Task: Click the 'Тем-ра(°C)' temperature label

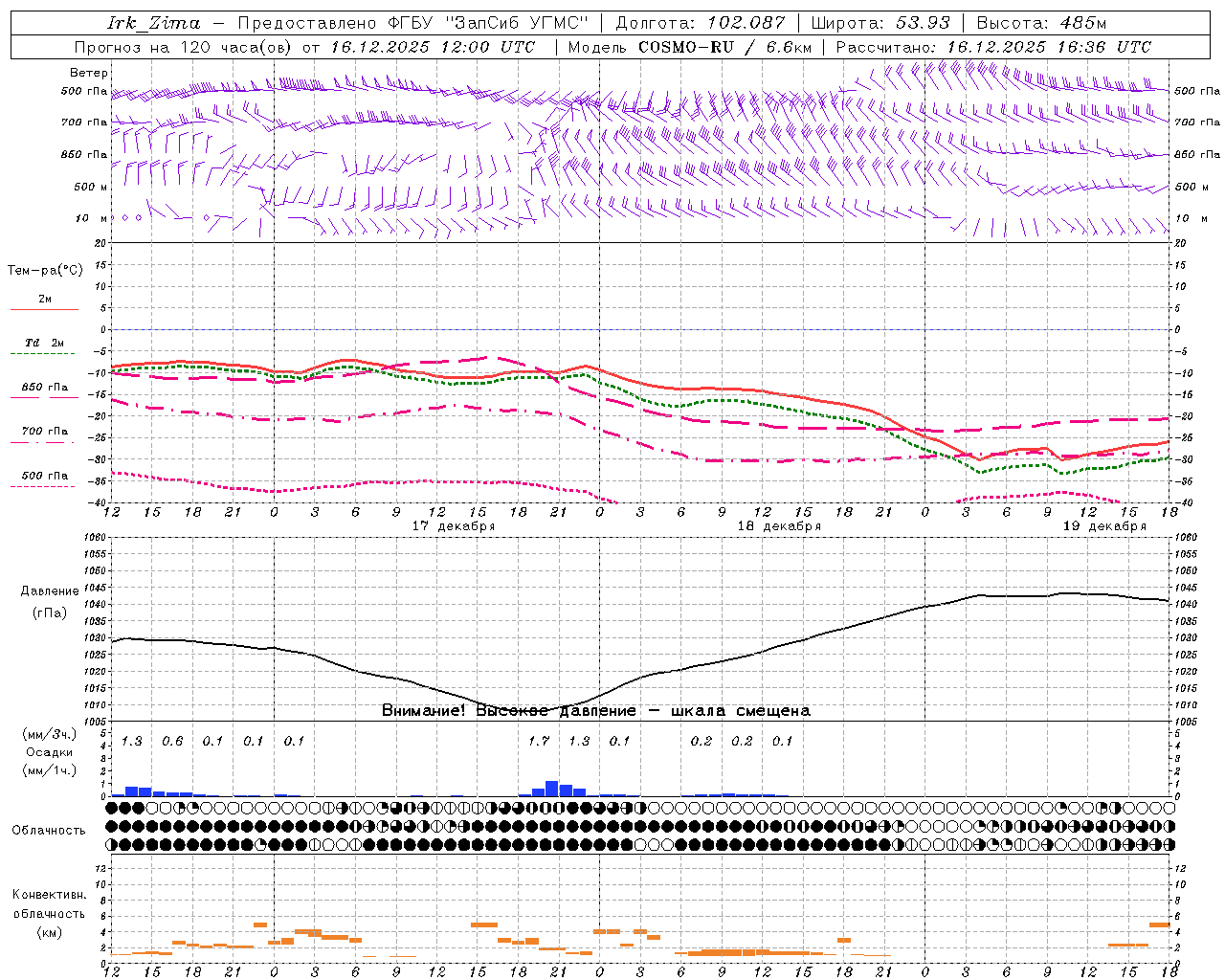Action: [45, 271]
